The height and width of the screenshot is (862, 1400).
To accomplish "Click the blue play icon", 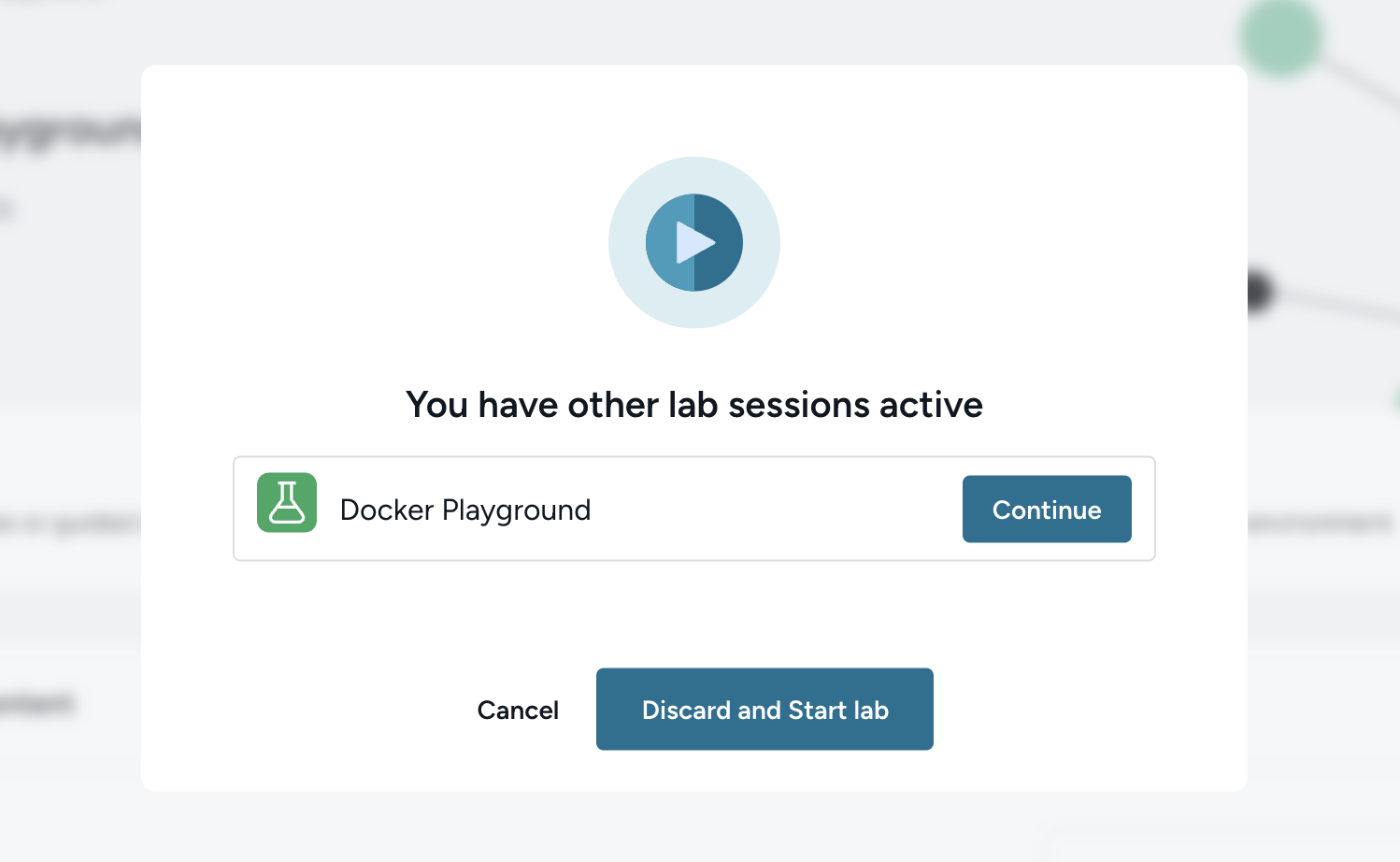I will [x=694, y=243].
